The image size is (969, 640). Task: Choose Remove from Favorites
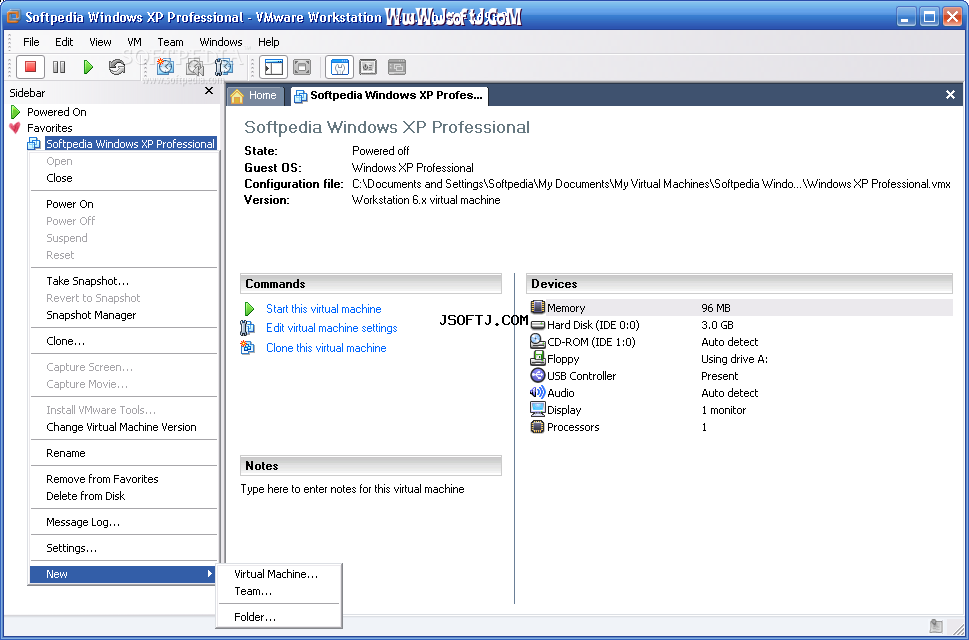tap(124, 479)
